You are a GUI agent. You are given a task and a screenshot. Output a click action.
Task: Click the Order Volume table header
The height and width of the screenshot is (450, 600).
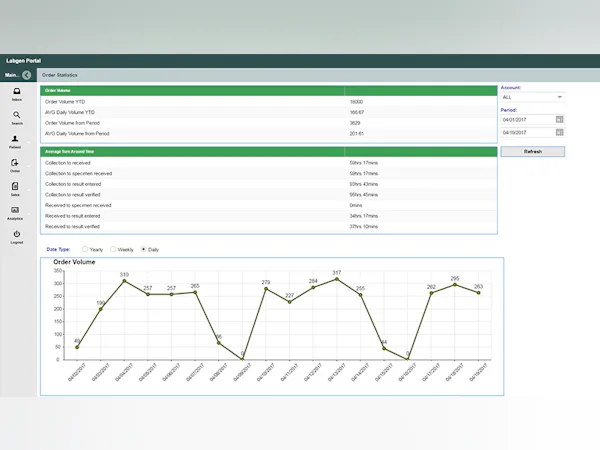pos(269,91)
